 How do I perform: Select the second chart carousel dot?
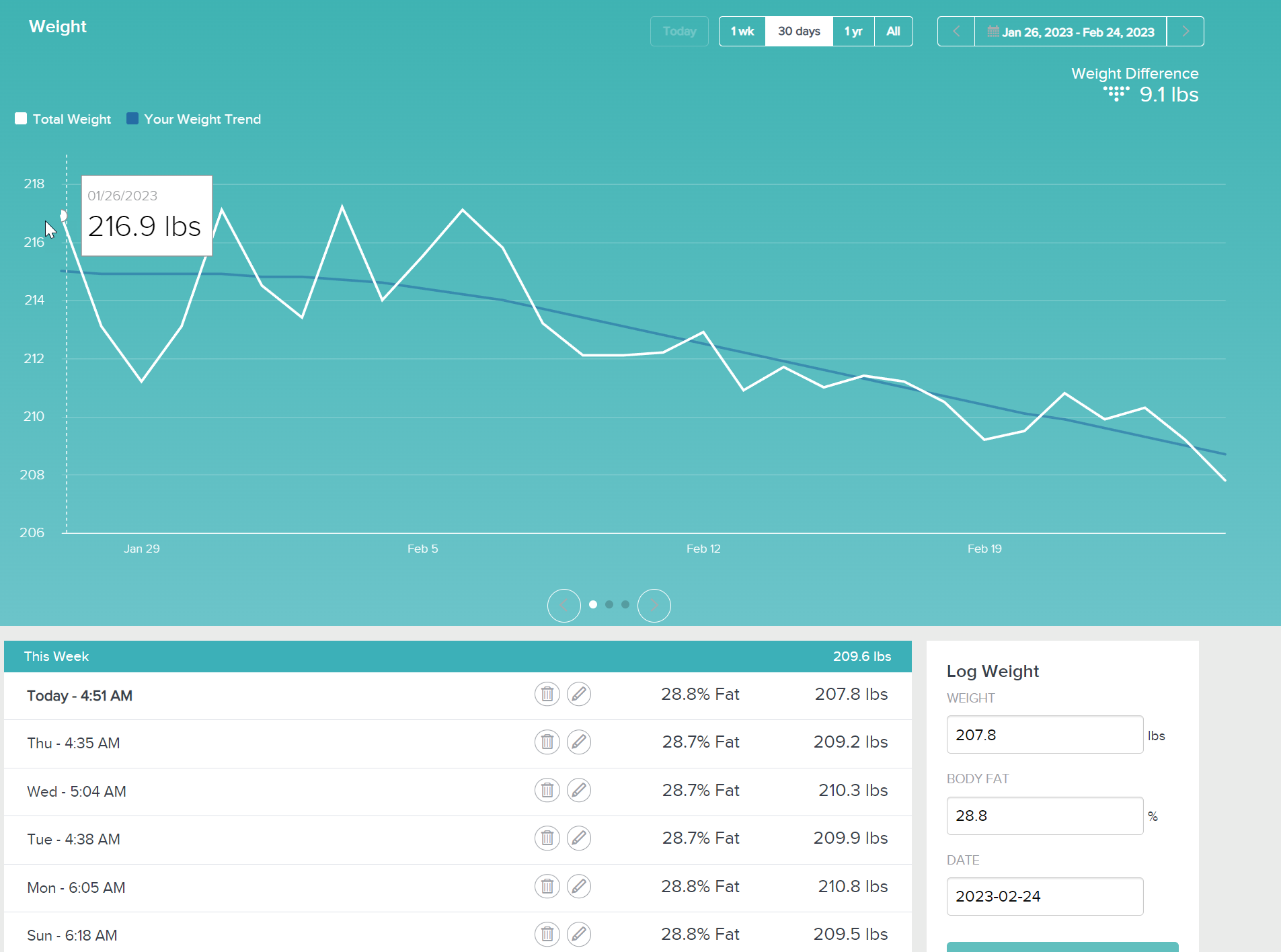pos(609,604)
